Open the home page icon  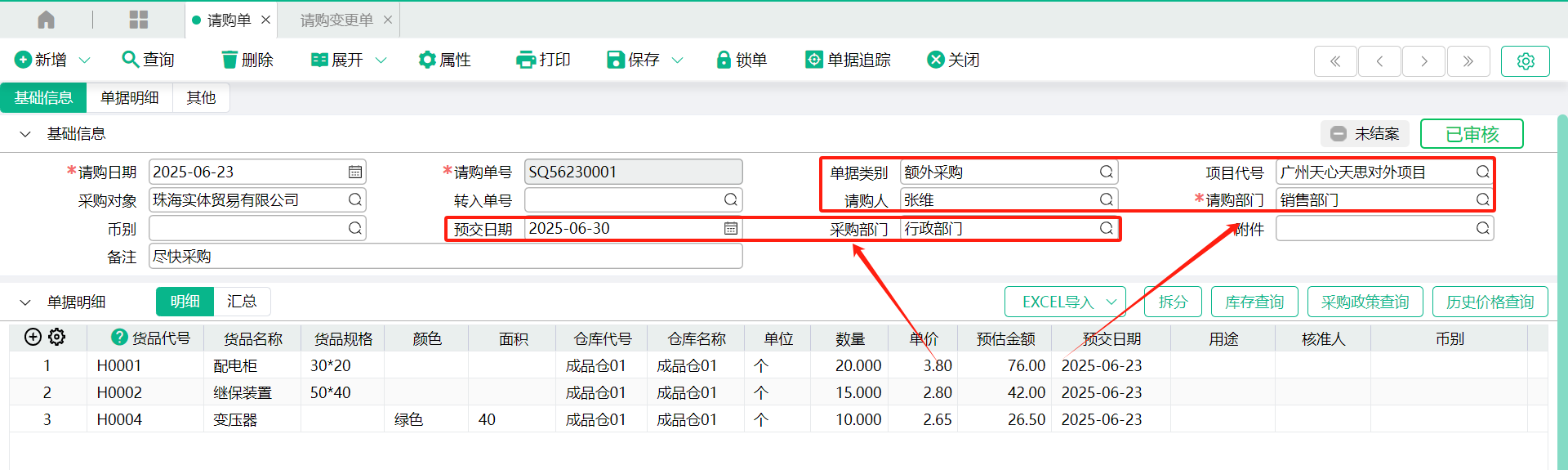pyautogui.click(x=46, y=20)
